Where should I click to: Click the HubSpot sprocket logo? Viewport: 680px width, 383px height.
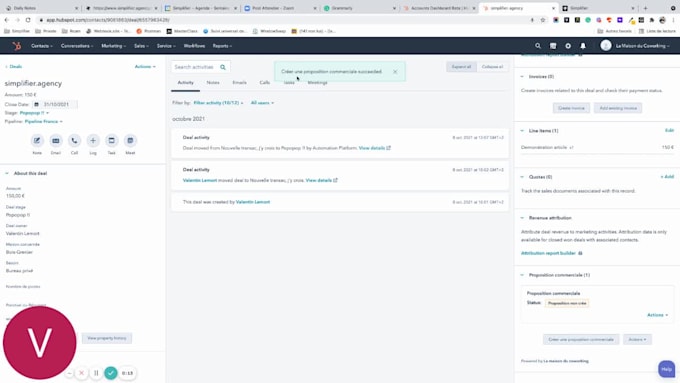tap(16, 46)
